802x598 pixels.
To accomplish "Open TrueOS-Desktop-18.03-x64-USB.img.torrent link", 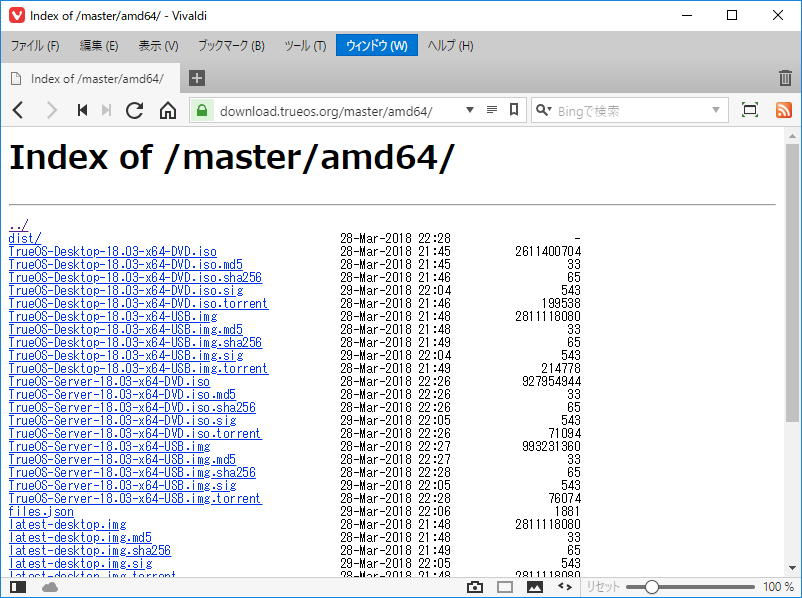I will [x=139, y=368].
